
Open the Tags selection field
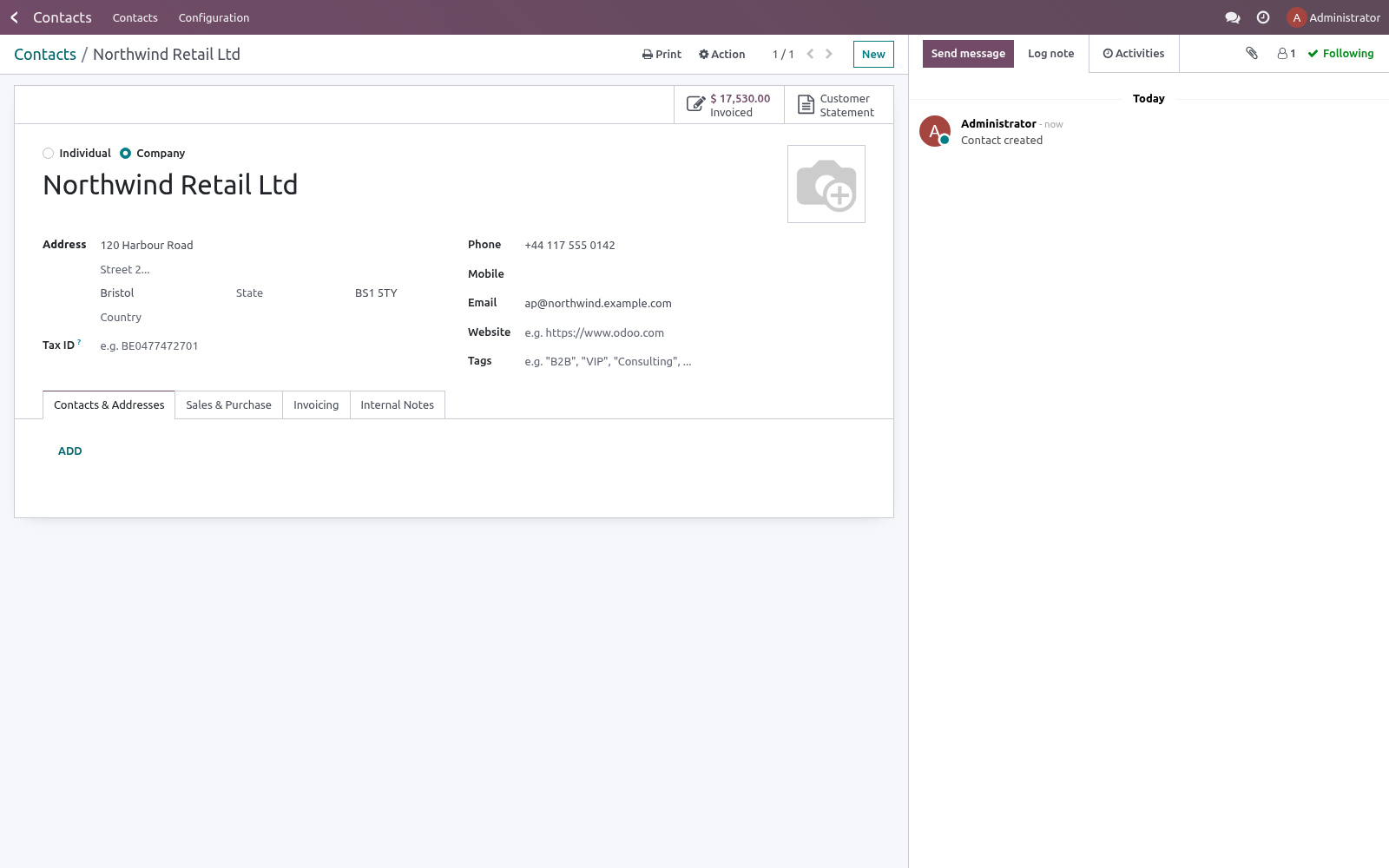[x=693, y=362]
